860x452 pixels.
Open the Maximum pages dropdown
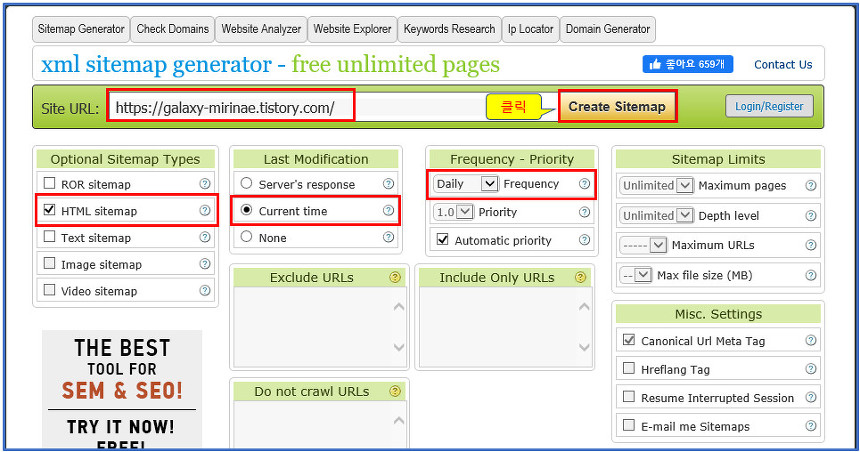657,185
